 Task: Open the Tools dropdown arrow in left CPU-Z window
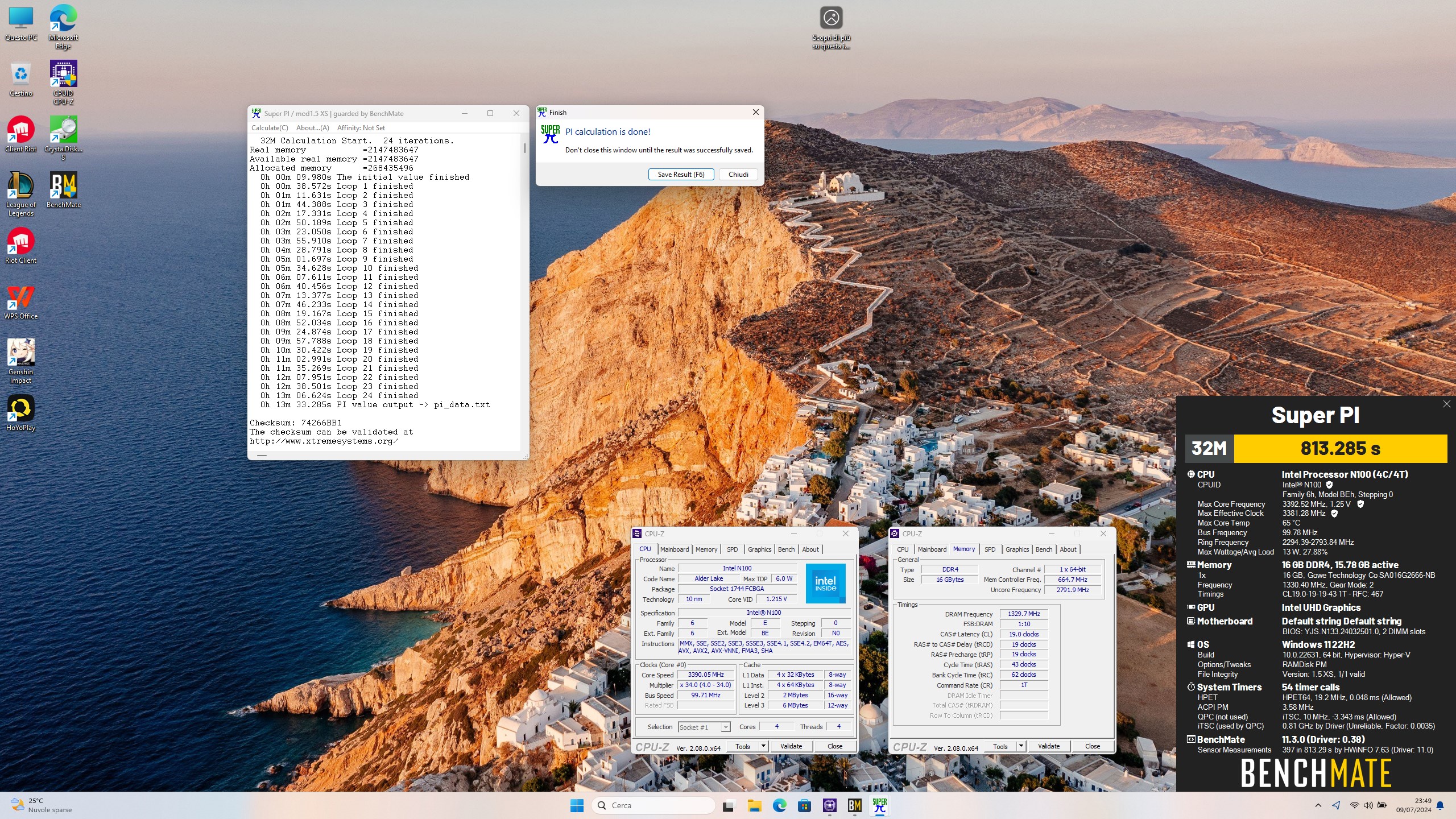pyautogui.click(x=763, y=746)
